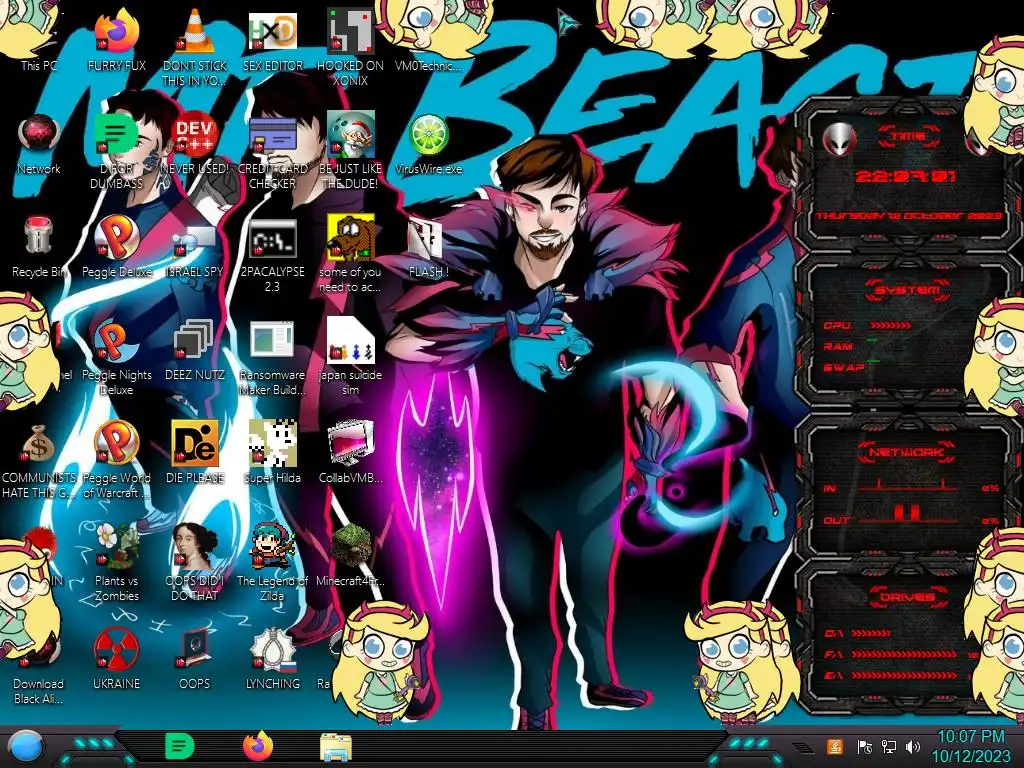Open File Explorer from taskbar
This screenshot has width=1024, height=768.
click(x=336, y=747)
